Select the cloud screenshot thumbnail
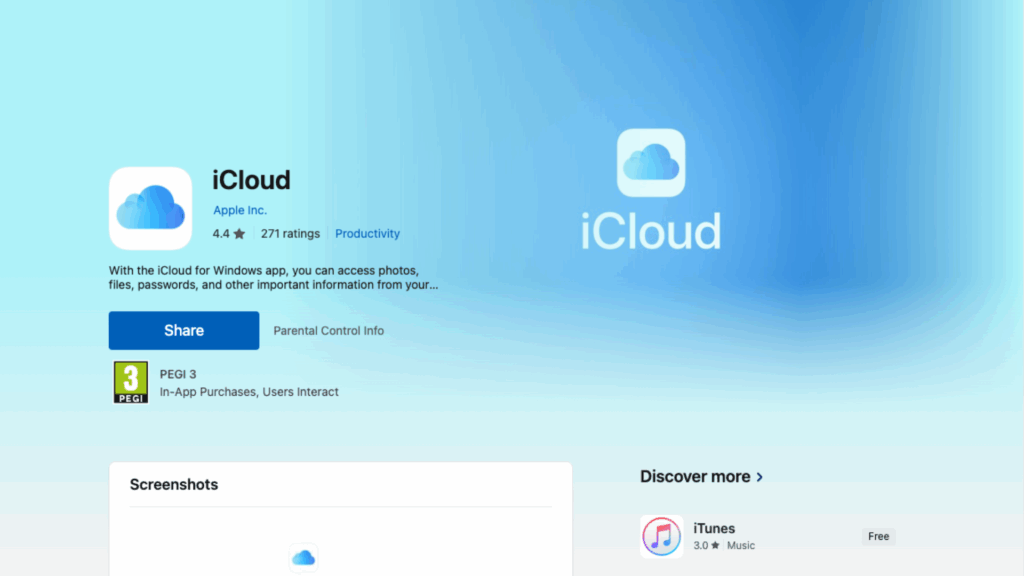This screenshot has width=1024, height=576. pos(303,560)
